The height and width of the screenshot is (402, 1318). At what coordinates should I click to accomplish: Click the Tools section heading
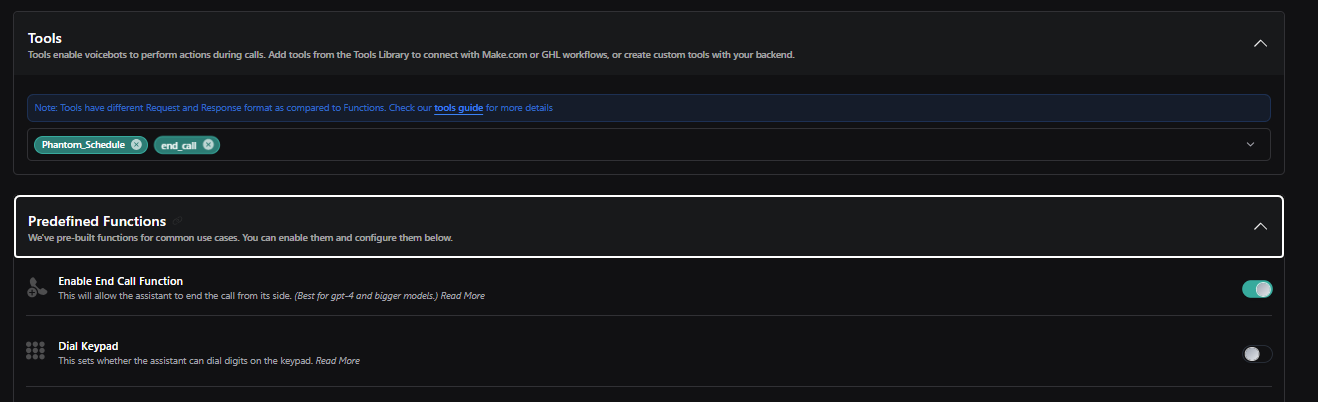point(45,38)
